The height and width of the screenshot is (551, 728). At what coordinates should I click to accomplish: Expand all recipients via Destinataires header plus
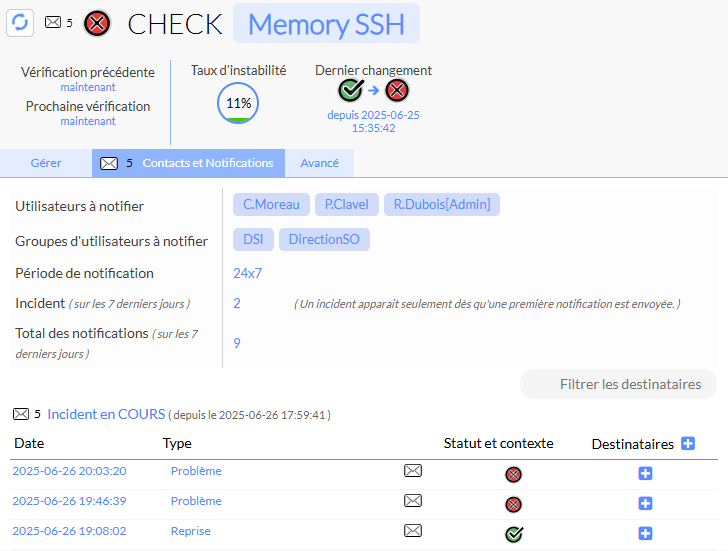tap(688, 443)
